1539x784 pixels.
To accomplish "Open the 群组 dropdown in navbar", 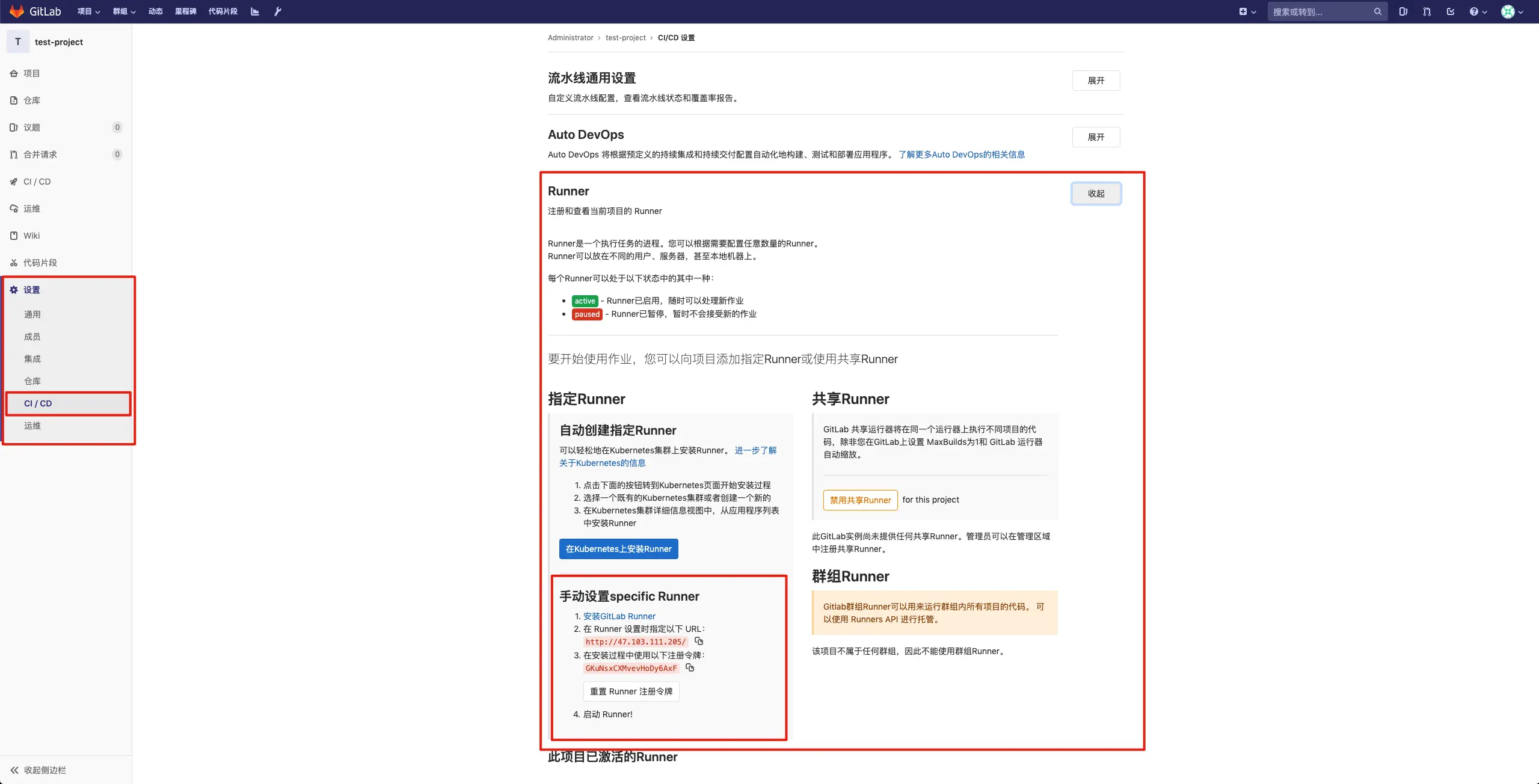I will (124, 11).
